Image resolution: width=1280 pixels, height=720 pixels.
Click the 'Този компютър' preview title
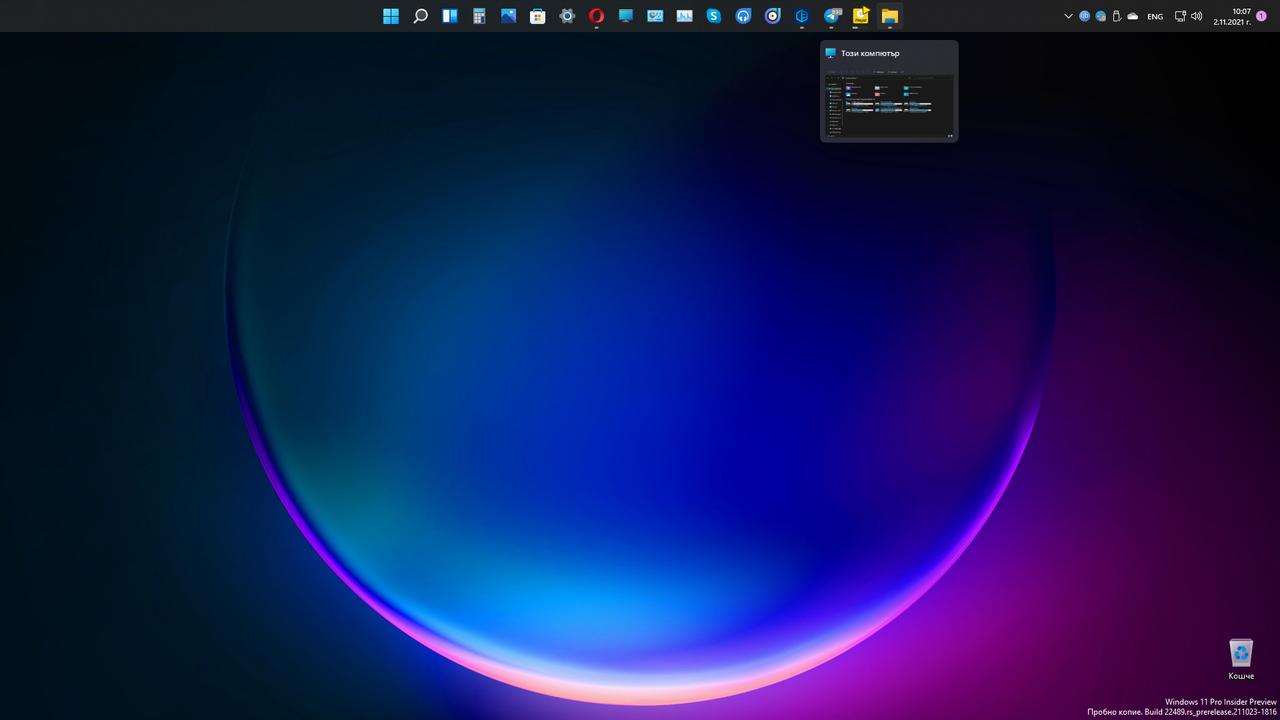coord(870,54)
